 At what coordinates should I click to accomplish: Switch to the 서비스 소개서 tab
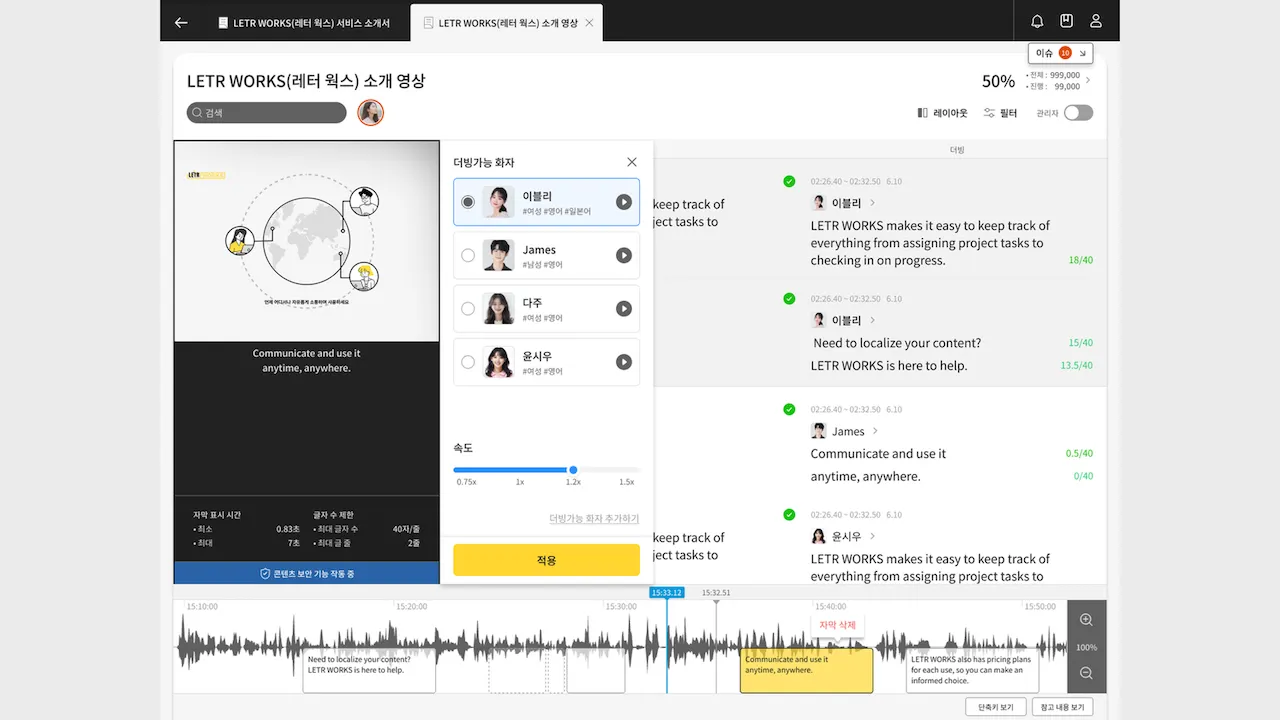pyautogui.click(x=304, y=22)
